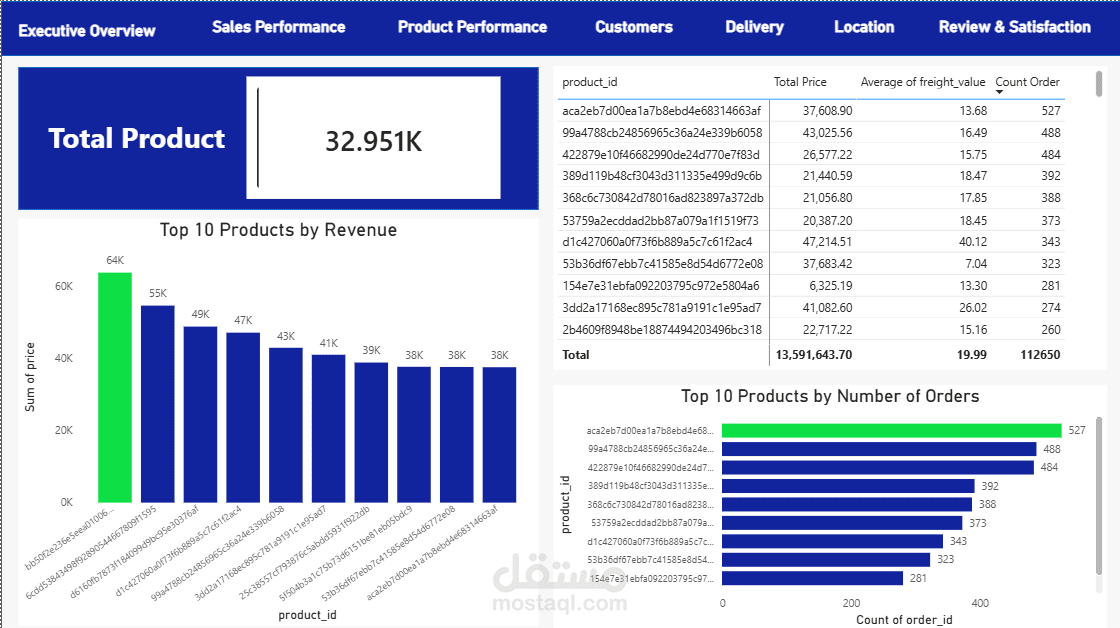Select the 39K revenue bar
Image resolution: width=1120 pixels, height=628 pixels.
point(371,432)
